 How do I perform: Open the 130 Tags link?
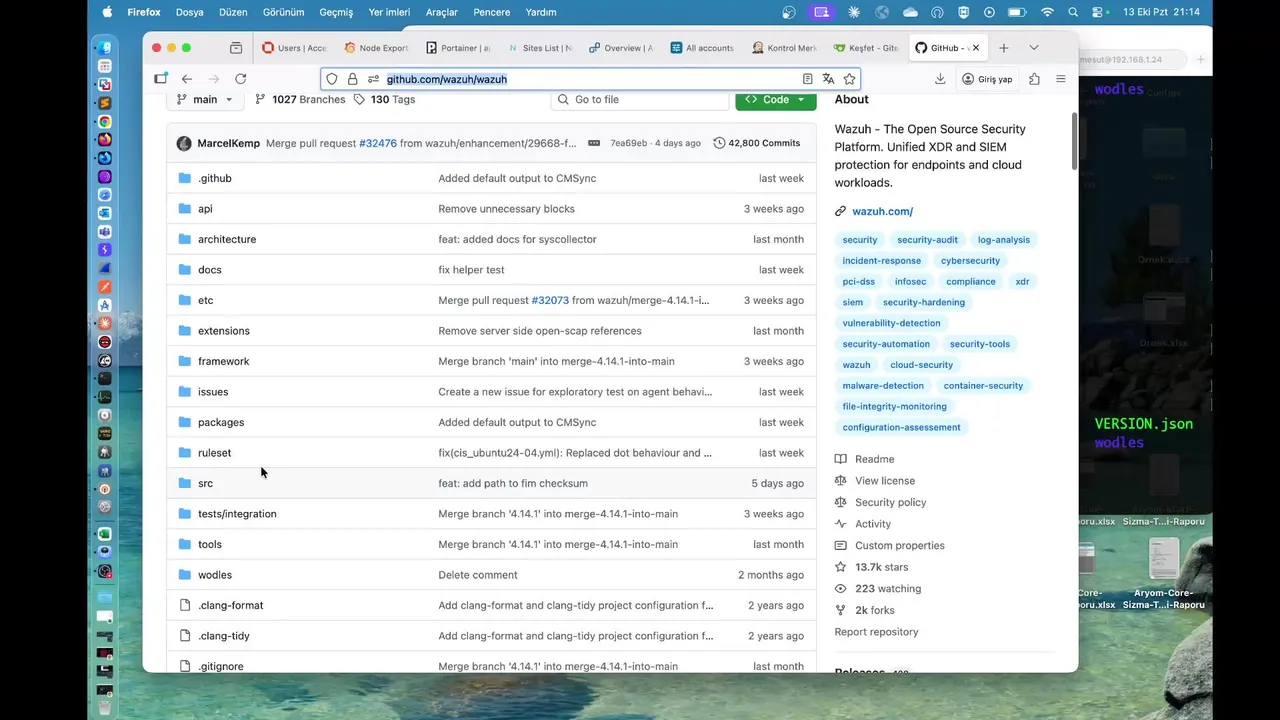click(384, 99)
